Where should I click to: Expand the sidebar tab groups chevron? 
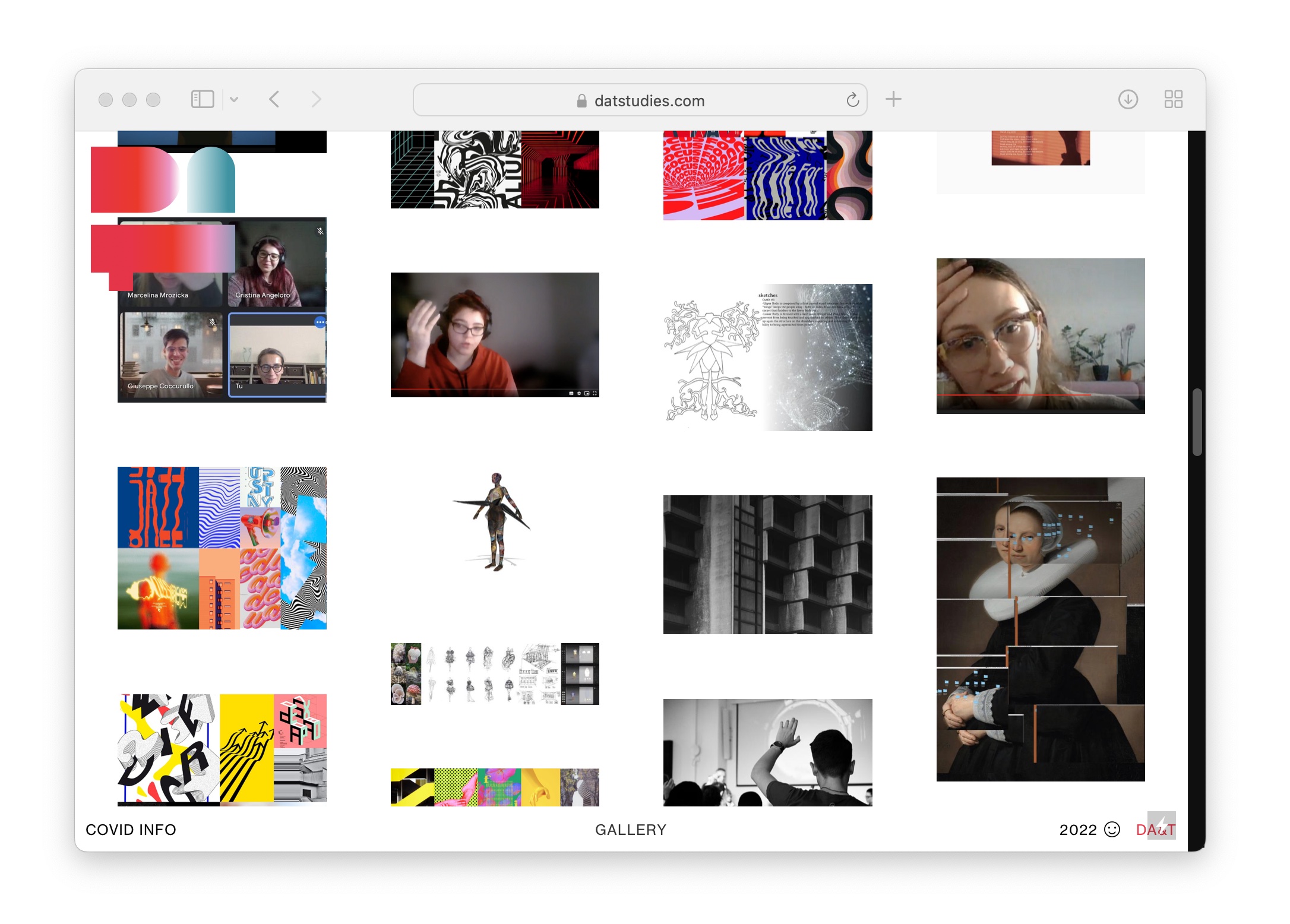(234, 100)
